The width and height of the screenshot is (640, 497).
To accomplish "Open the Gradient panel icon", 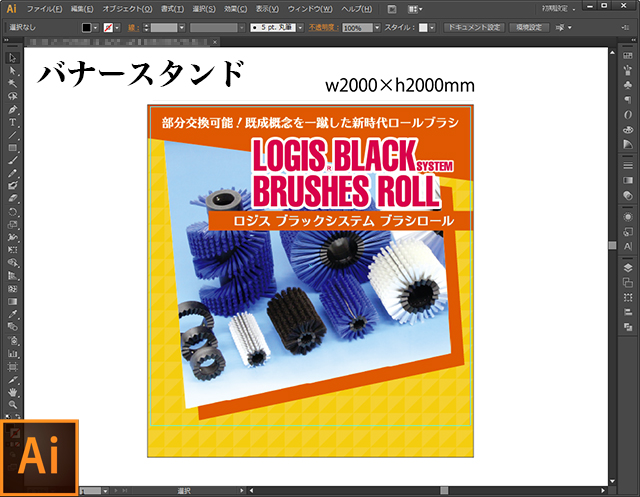I will (628, 180).
